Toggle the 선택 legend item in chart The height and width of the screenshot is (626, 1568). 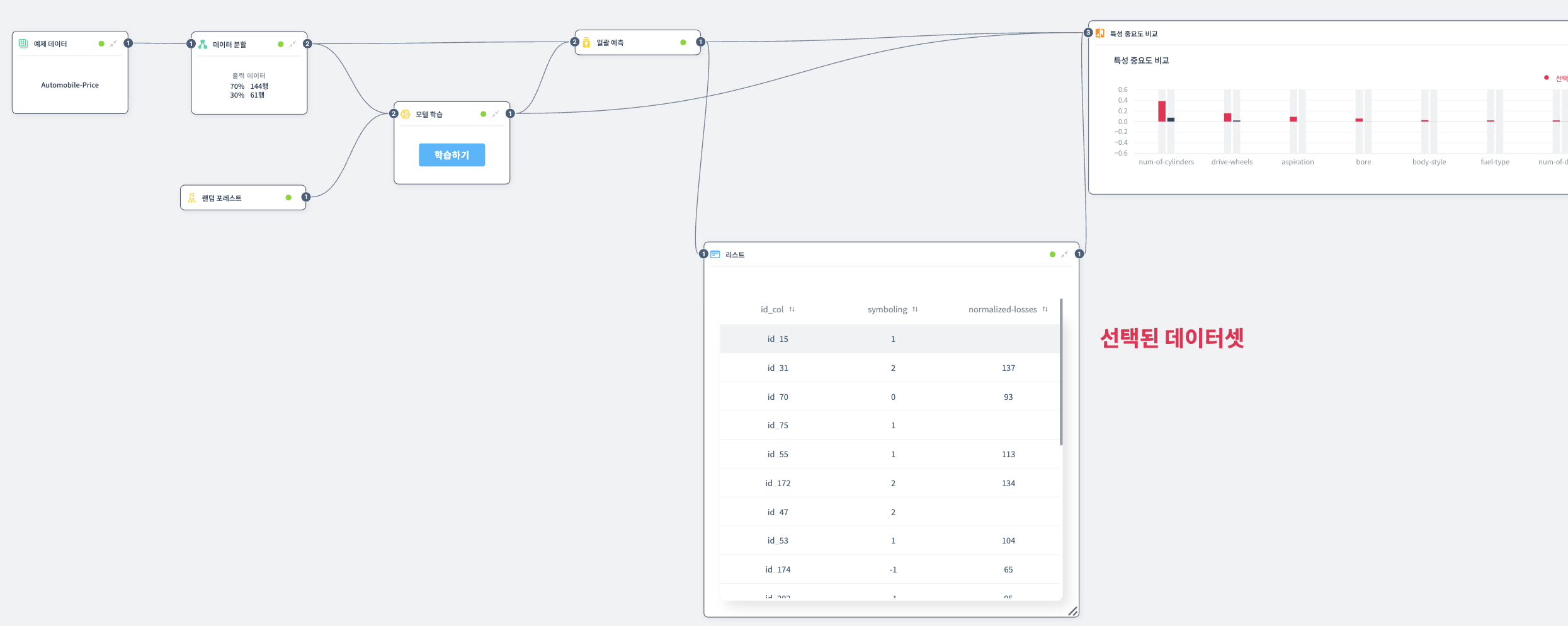[1555, 78]
